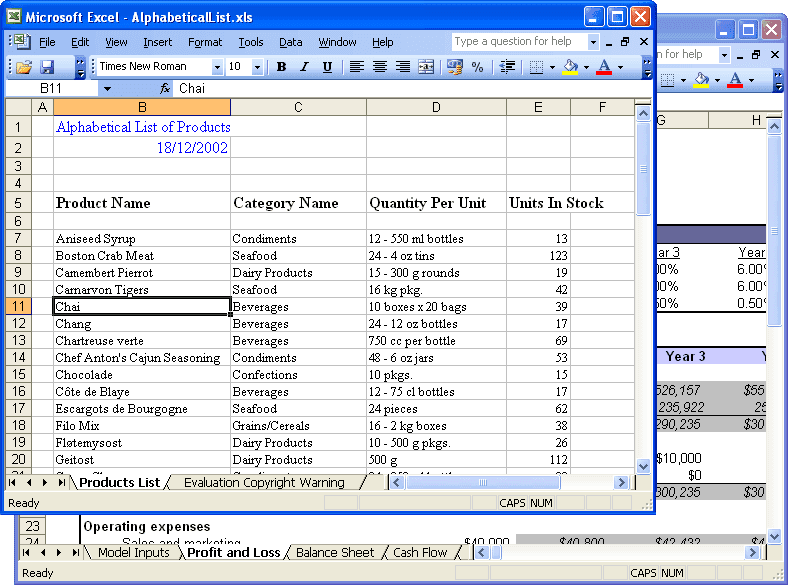Viewport: 788px width, 585px height.
Task: Go to next sheet tab in AlphabeticalList
Action: 45,482
